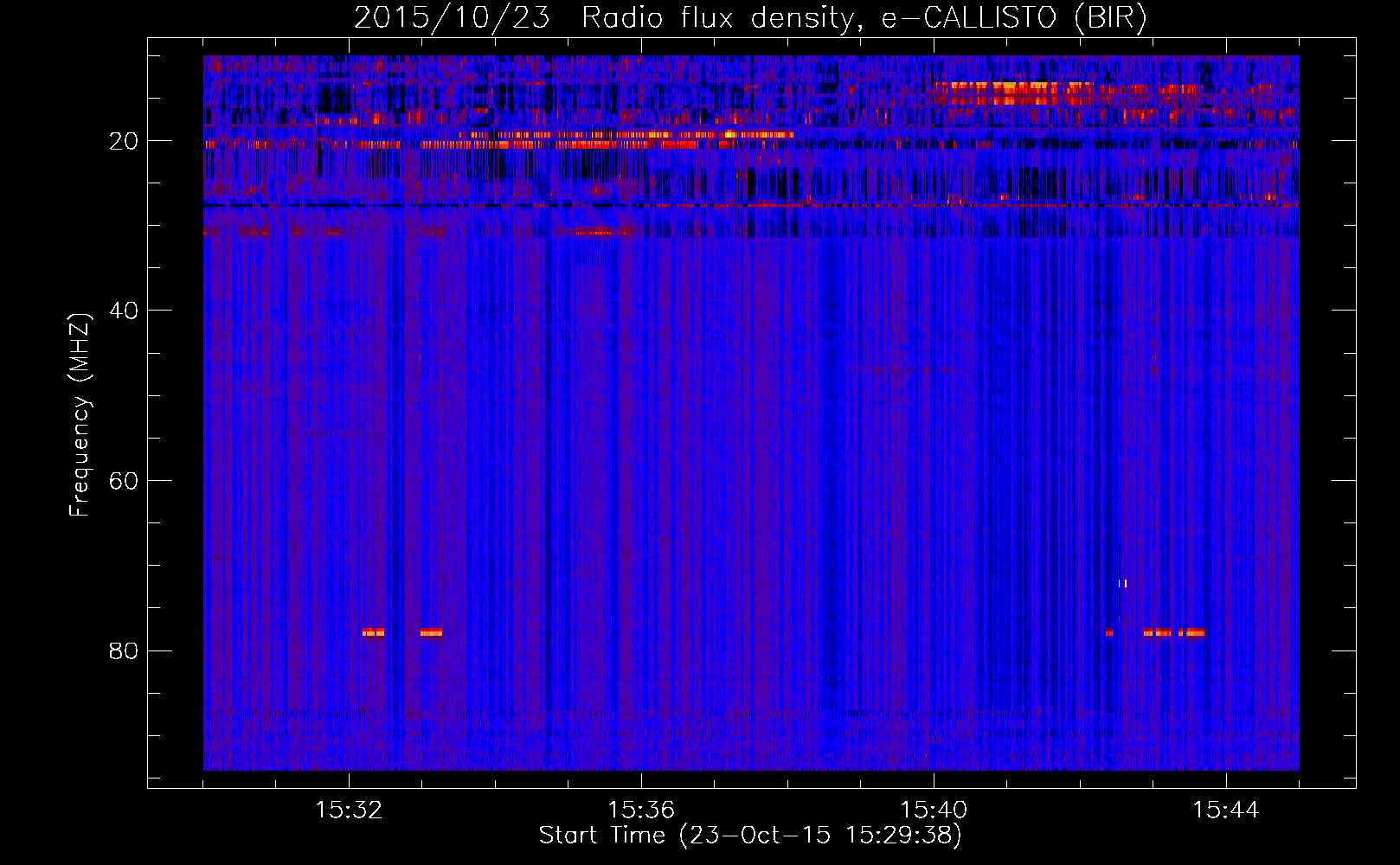Click the 15:36 time tick label
The height and width of the screenshot is (865, 1400).
(641, 811)
